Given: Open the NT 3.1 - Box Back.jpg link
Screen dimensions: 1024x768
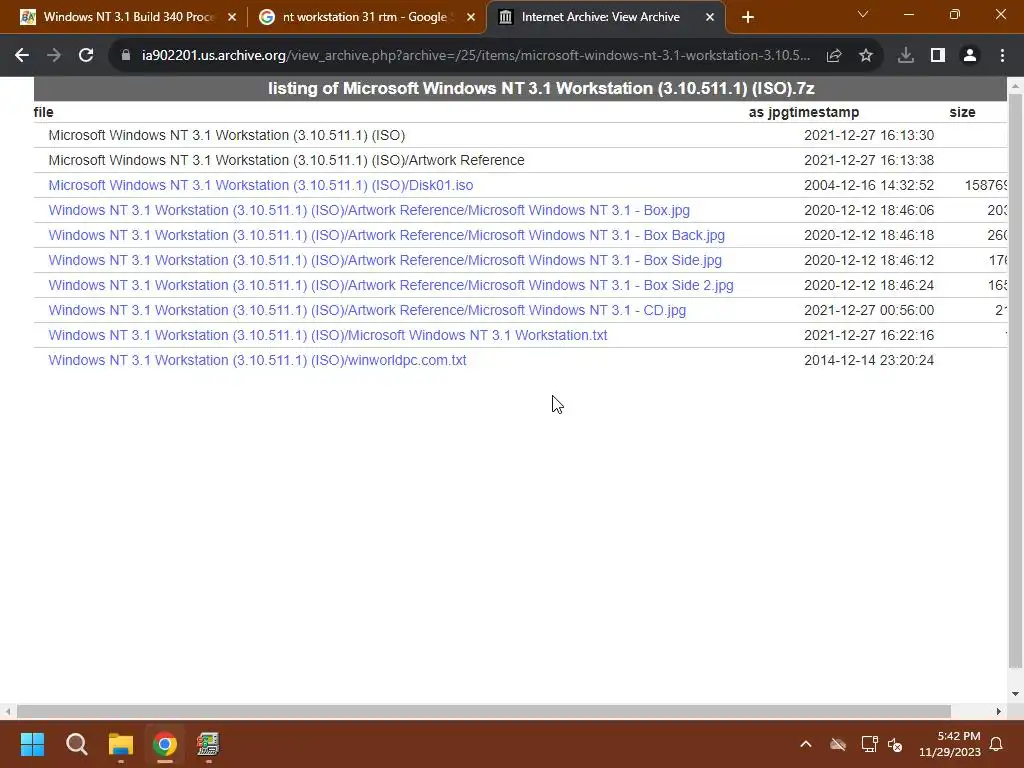Looking at the screenshot, I should [x=387, y=235].
